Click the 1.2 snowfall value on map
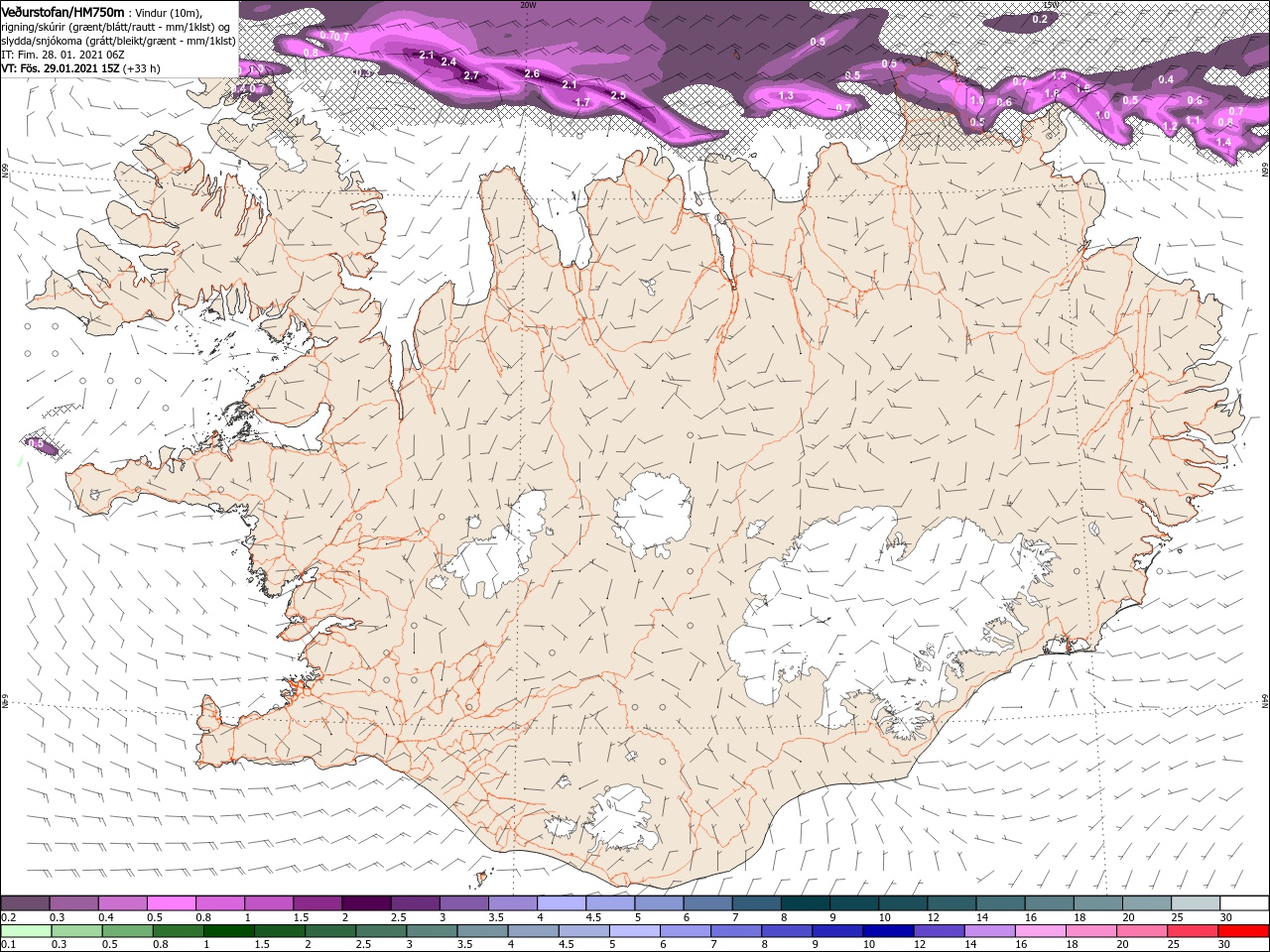 click(x=1170, y=126)
